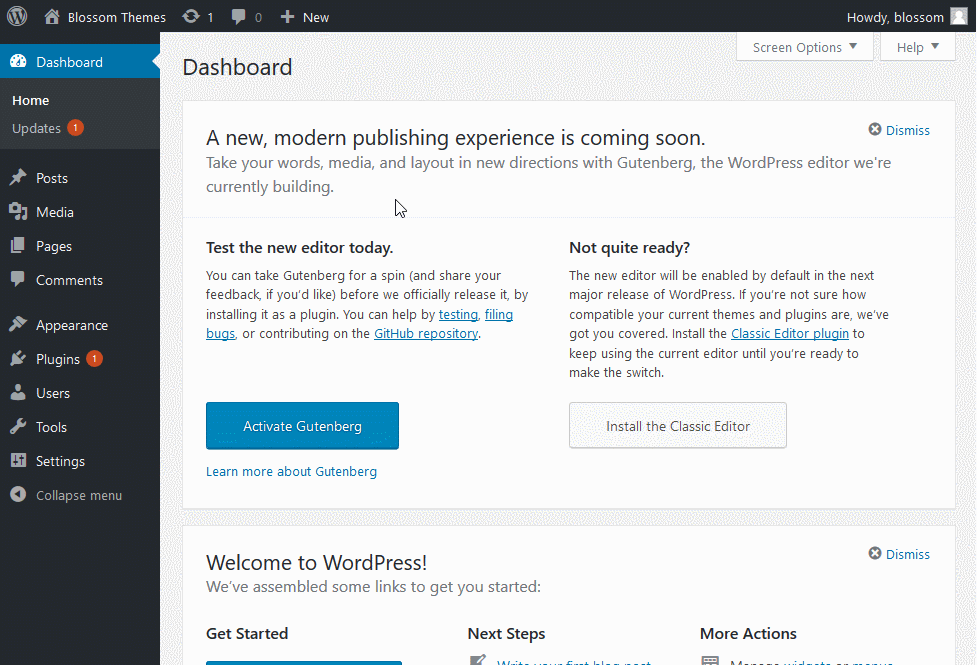The width and height of the screenshot is (977, 665).
Task: Open Plugins via the plug icon
Action: (x=18, y=359)
